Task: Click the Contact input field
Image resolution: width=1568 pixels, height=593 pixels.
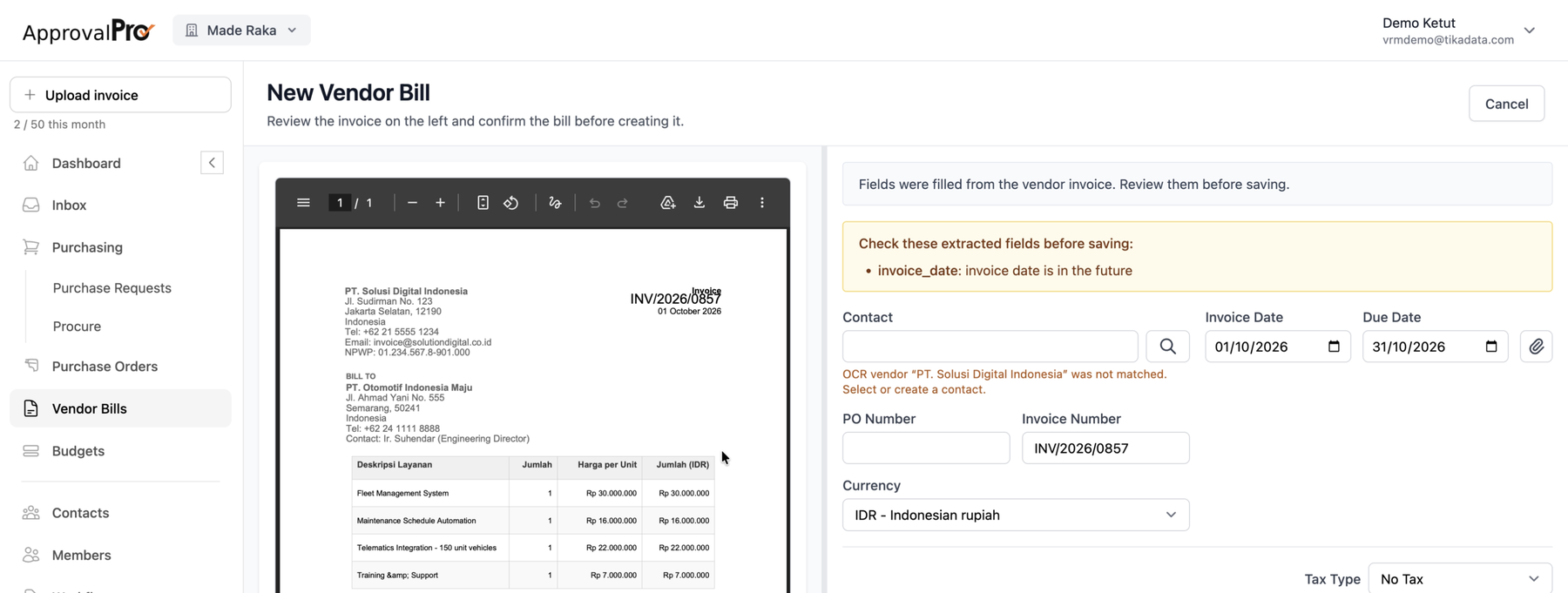Action: [x=990, y=347]
